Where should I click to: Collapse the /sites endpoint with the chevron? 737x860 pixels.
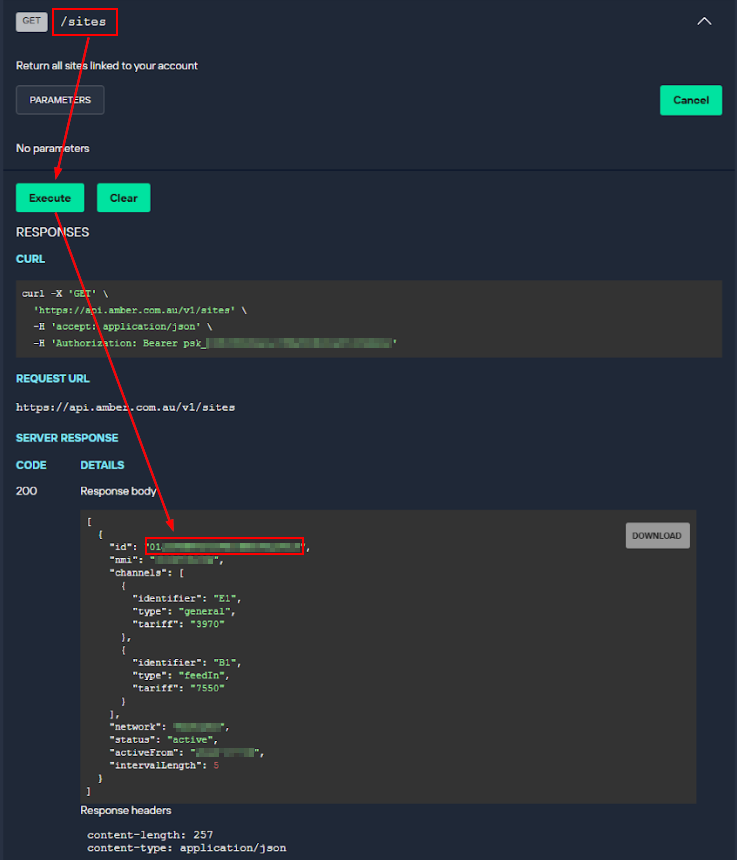point(704,21)
